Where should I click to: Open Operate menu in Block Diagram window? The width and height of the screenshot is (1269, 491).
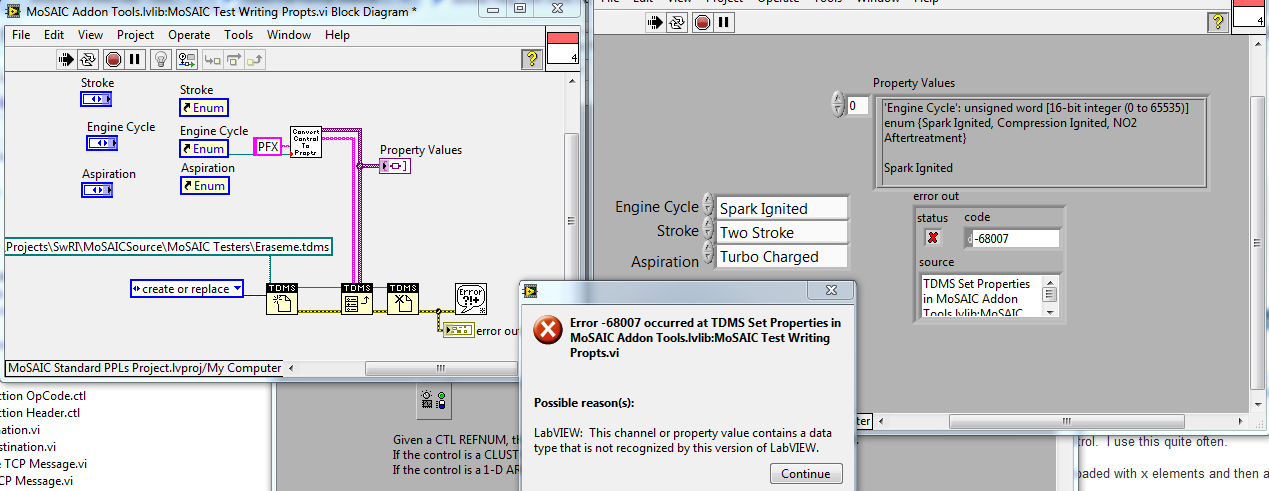(x=189, y=35)
